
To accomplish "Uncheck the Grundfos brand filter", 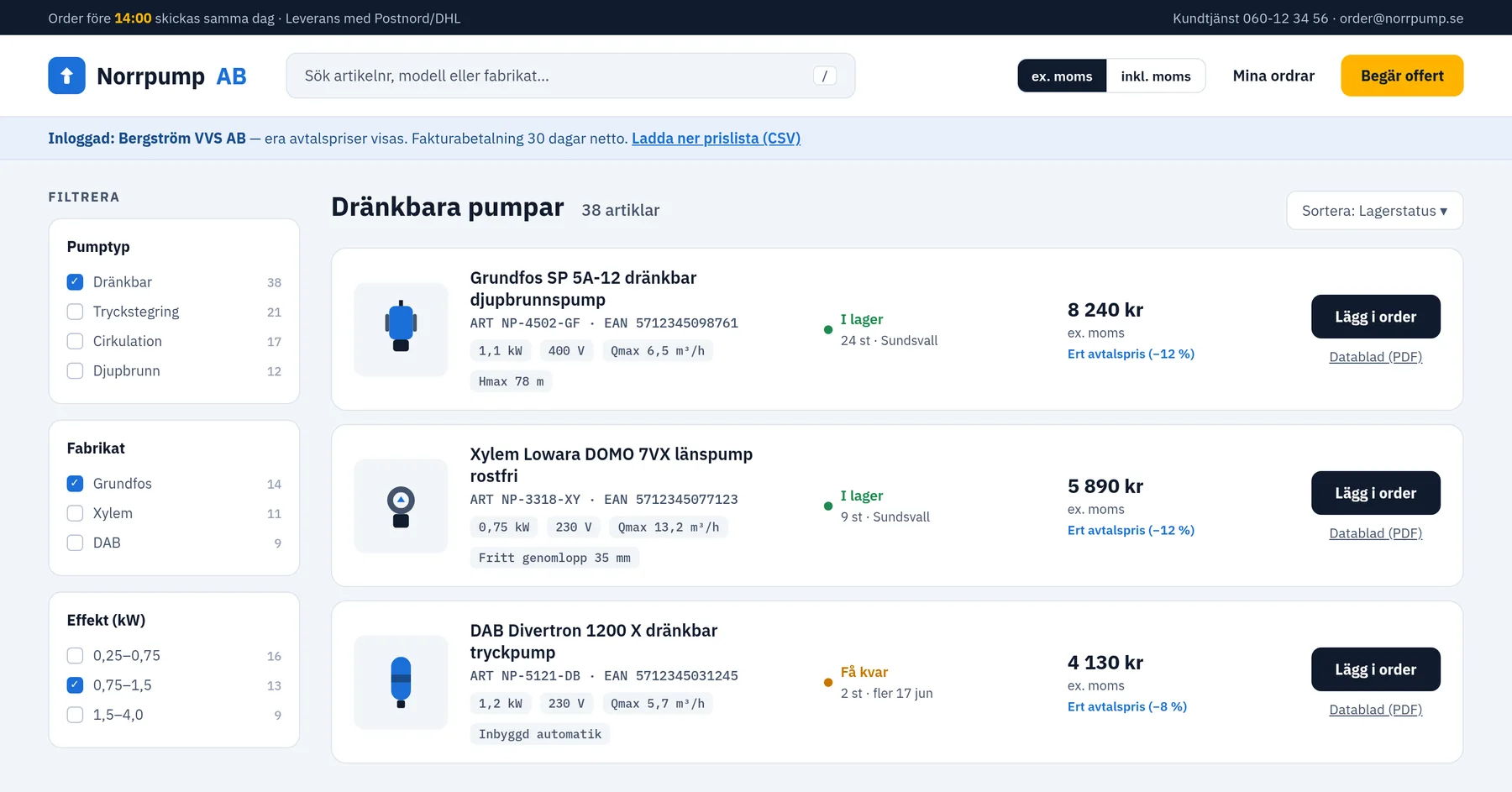I will [x=75, y=484].
